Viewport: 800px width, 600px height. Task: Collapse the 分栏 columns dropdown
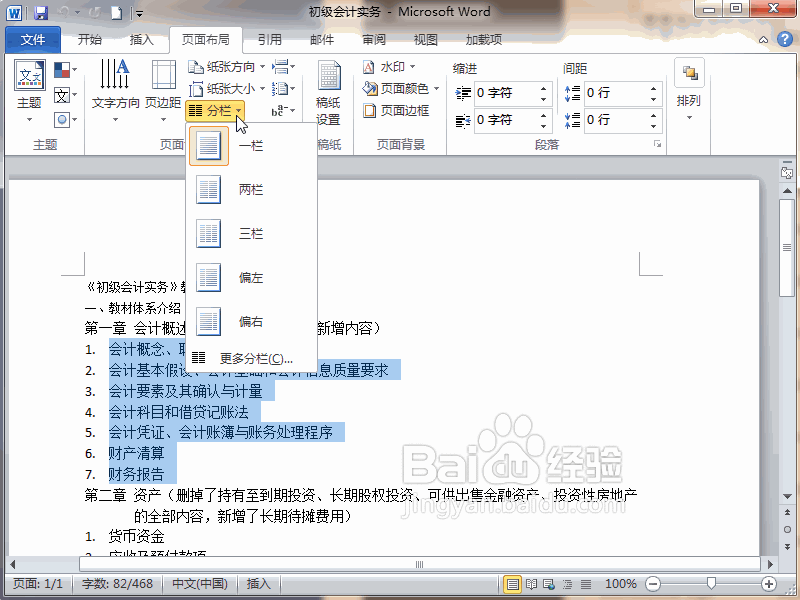coord(215,110)
